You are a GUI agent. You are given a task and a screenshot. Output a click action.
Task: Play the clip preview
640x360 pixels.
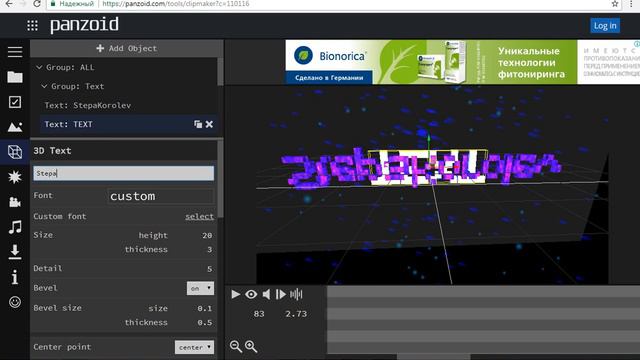click(x=236, y=294)
